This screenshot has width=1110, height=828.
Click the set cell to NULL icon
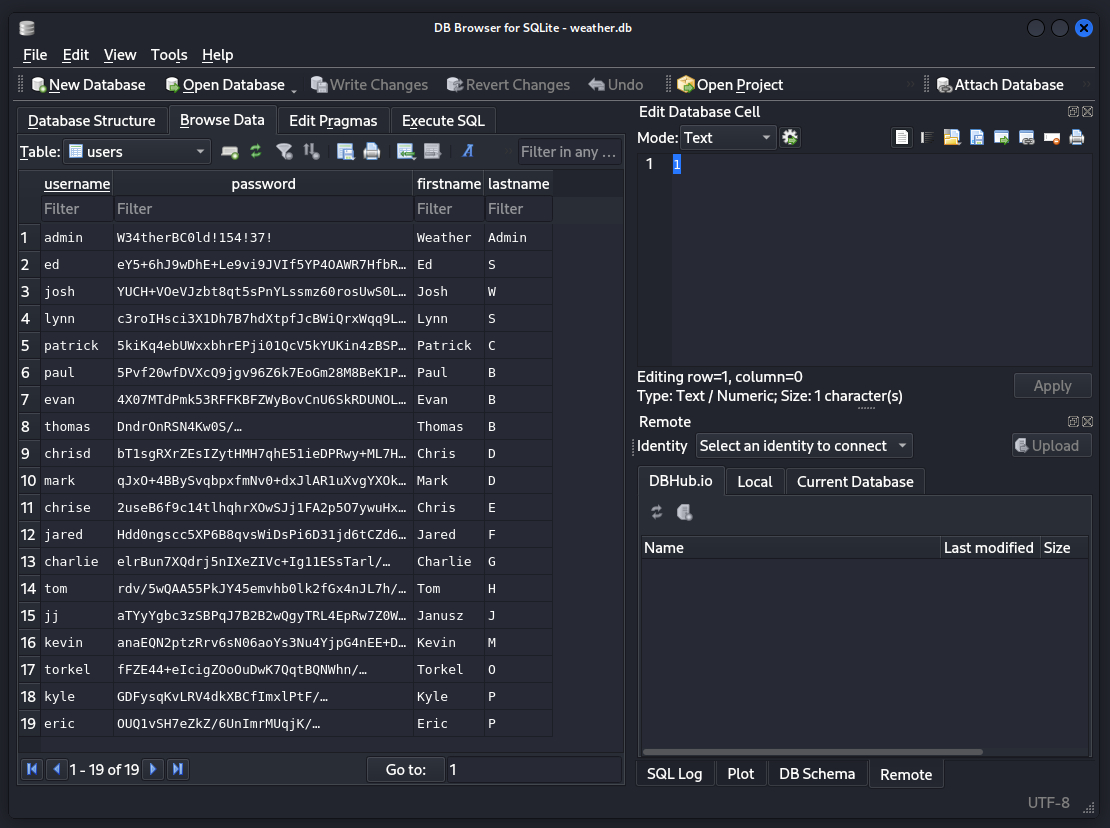click(1052, 138)
